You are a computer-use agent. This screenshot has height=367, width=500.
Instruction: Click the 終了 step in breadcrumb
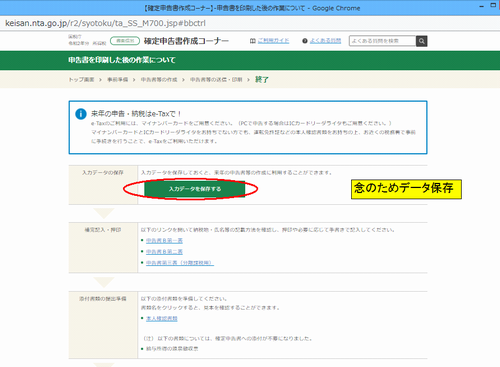(x=262, y=80)
